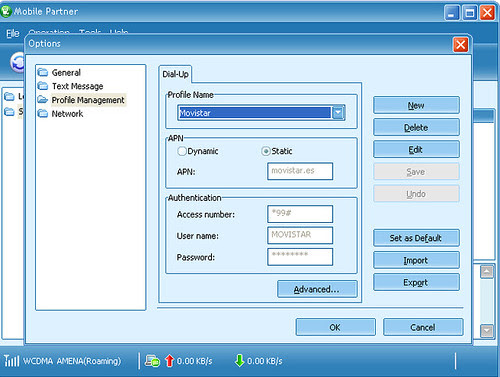Click the Text Message folder icon

pos(43,86)
